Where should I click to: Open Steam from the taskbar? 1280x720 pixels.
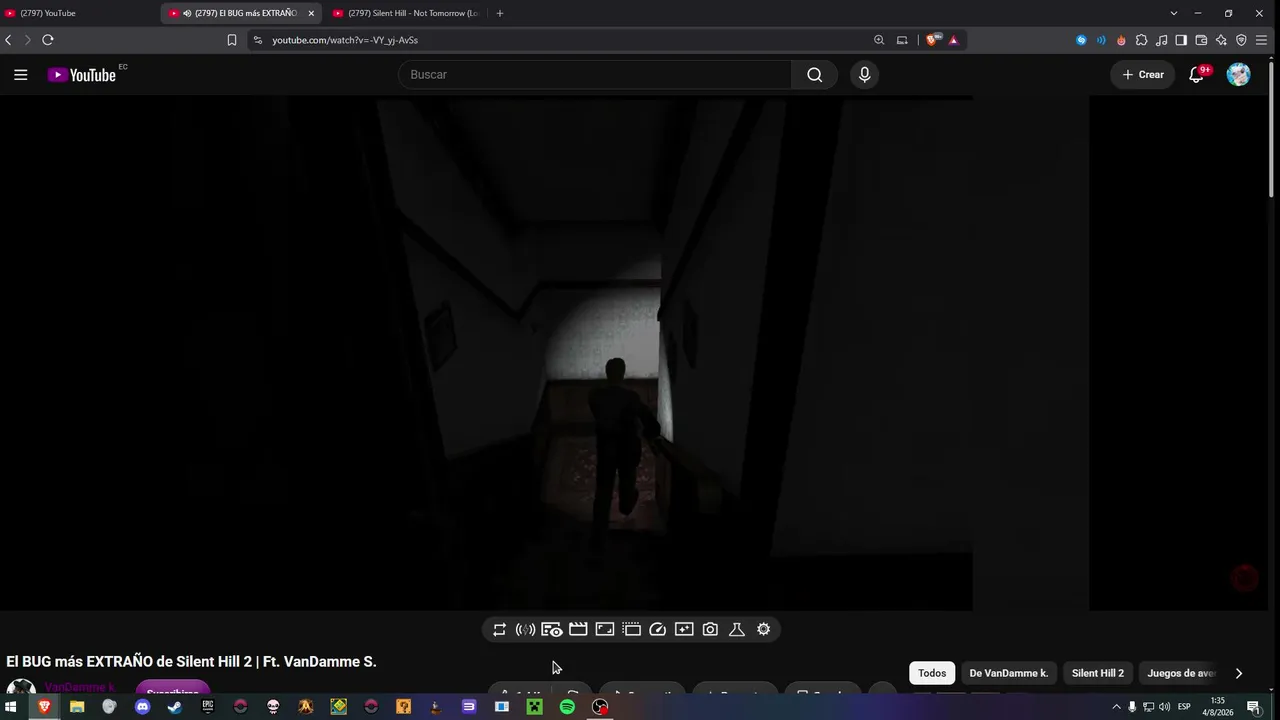pyautogui.click(x=175, y=707)
